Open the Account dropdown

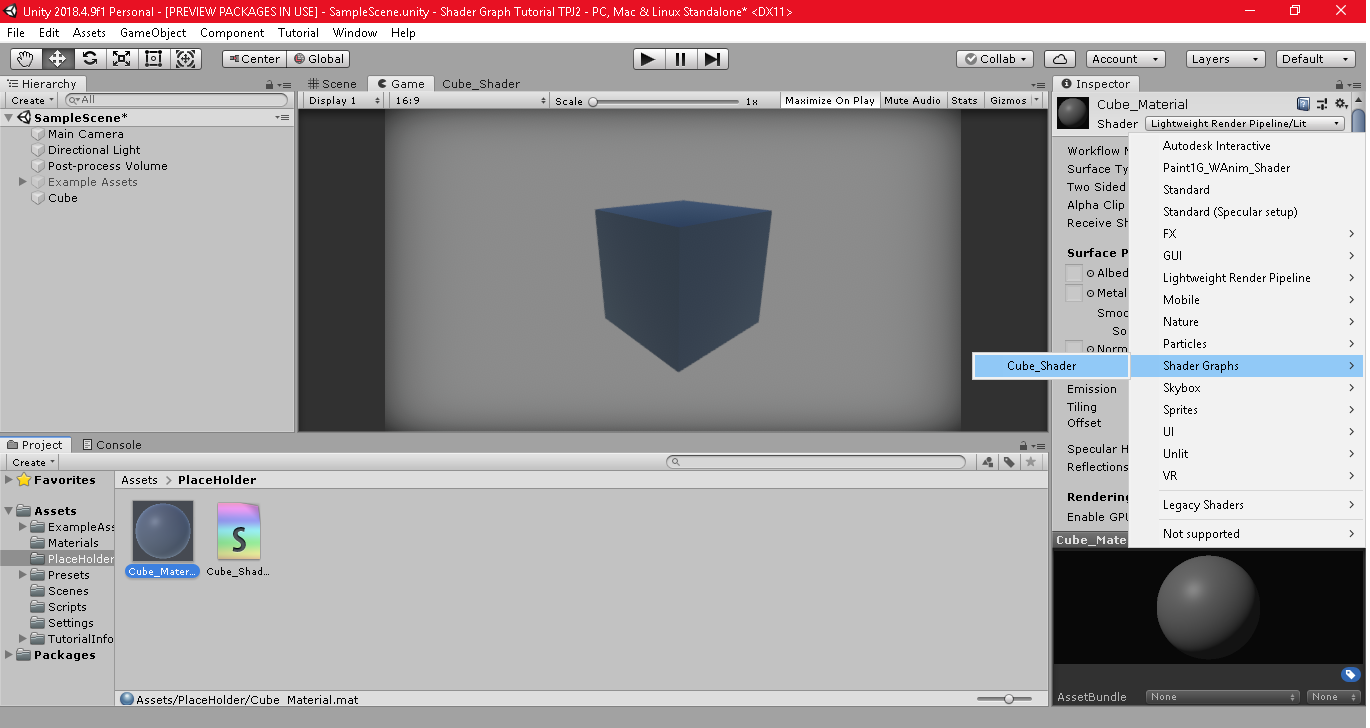[x=1125, y=59]
